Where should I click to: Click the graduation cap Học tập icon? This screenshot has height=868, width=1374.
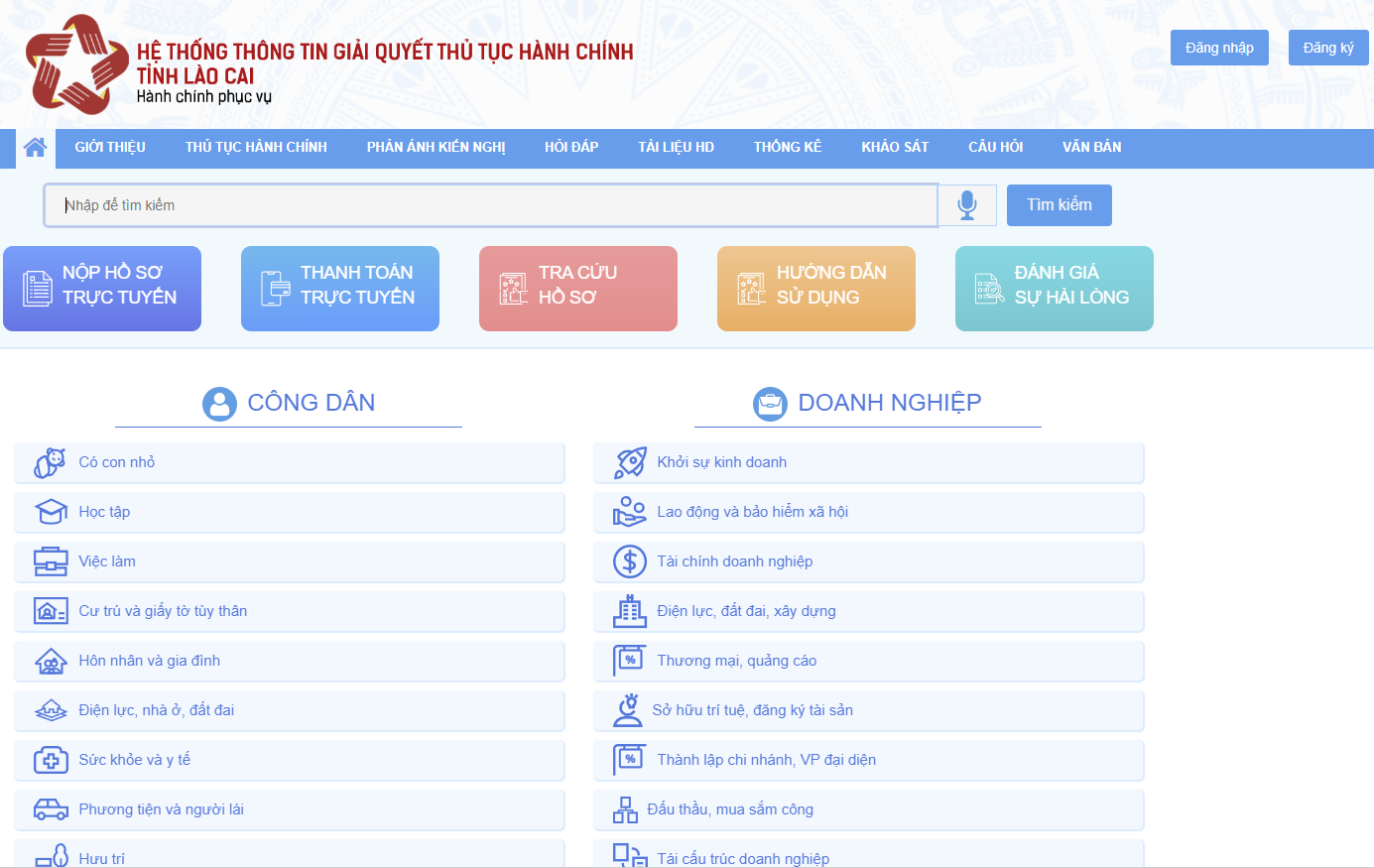51,512
